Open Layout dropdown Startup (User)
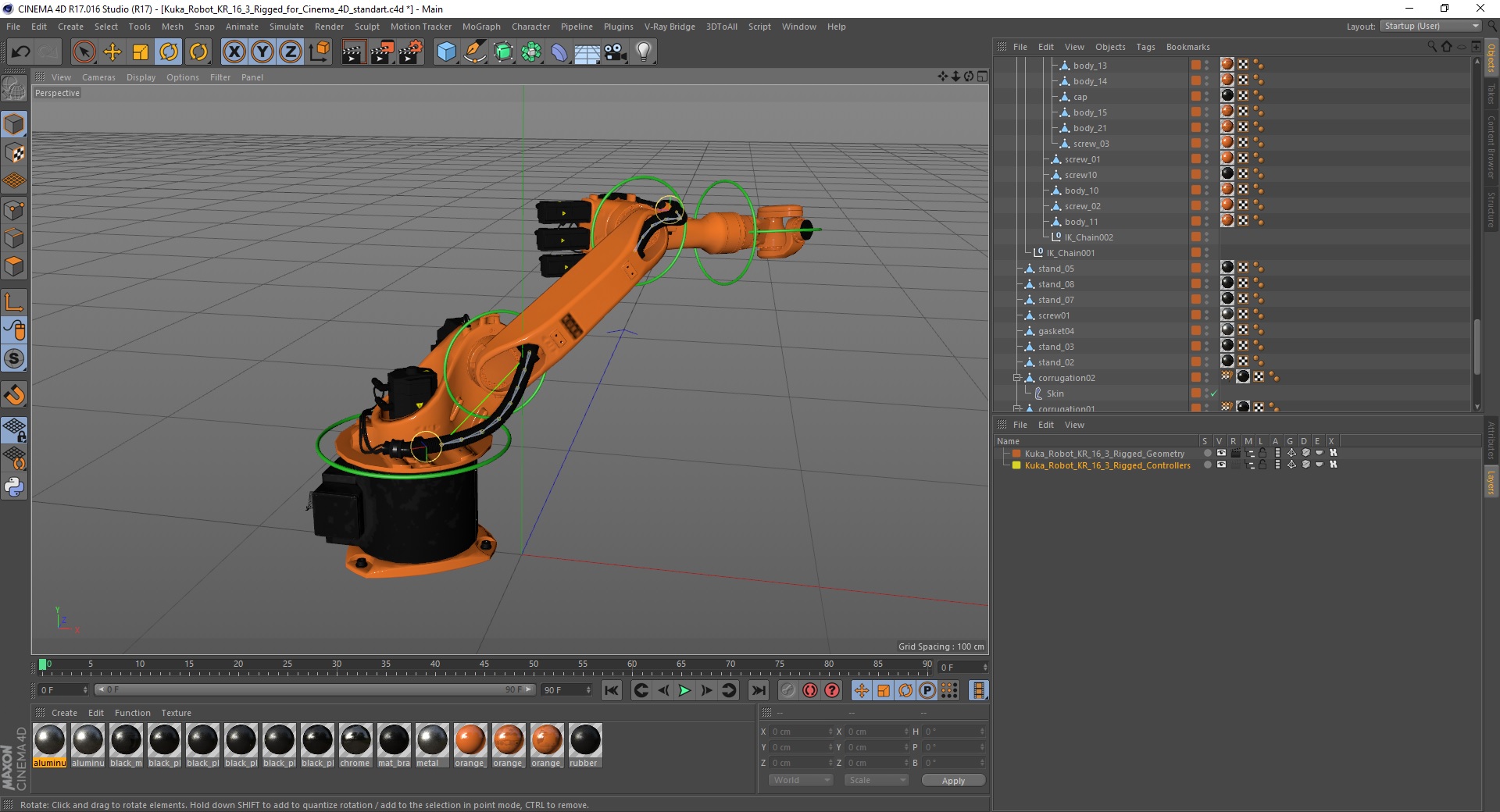The image size is (1500, 812). coord(1430,27)
